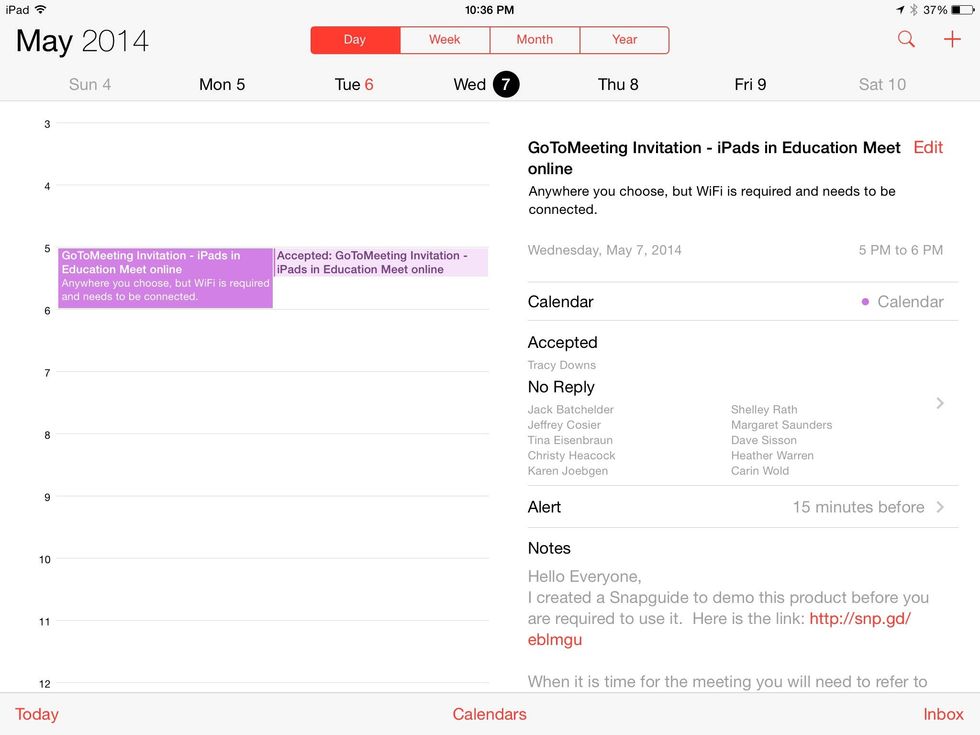The width and height of the screenshot is (980, 735).
Task: Select the Calendar color dot in event details
Action: (x=865, y=301)
